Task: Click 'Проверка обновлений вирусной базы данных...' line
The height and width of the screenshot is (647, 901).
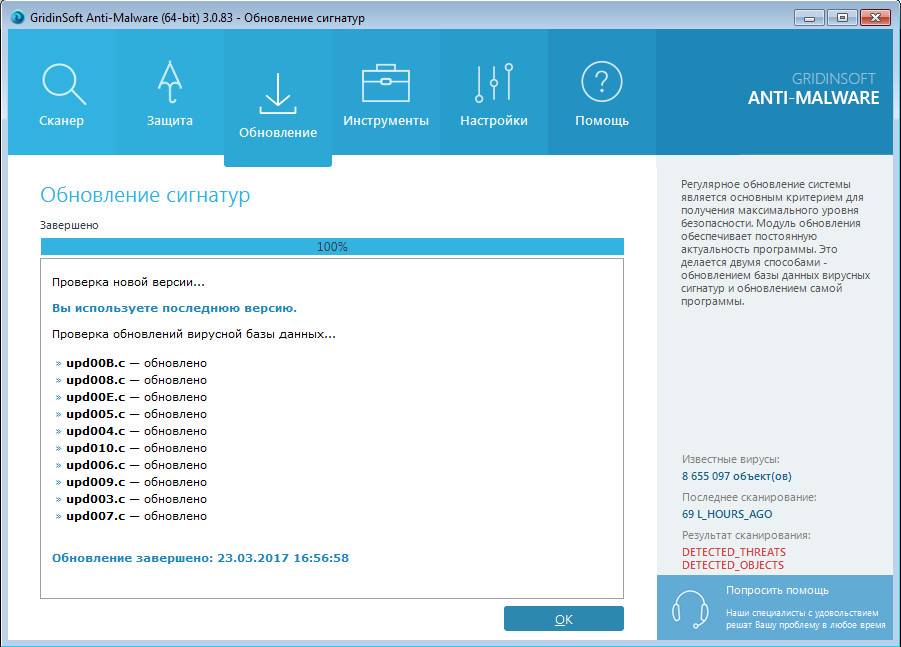Action: (194, 334)
